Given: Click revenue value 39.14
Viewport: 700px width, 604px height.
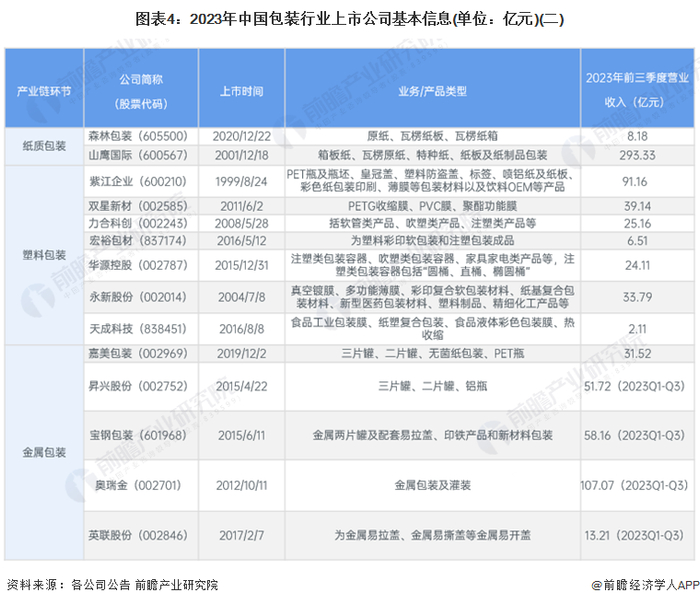Looking at the screenshot, I should click(637, 206).
